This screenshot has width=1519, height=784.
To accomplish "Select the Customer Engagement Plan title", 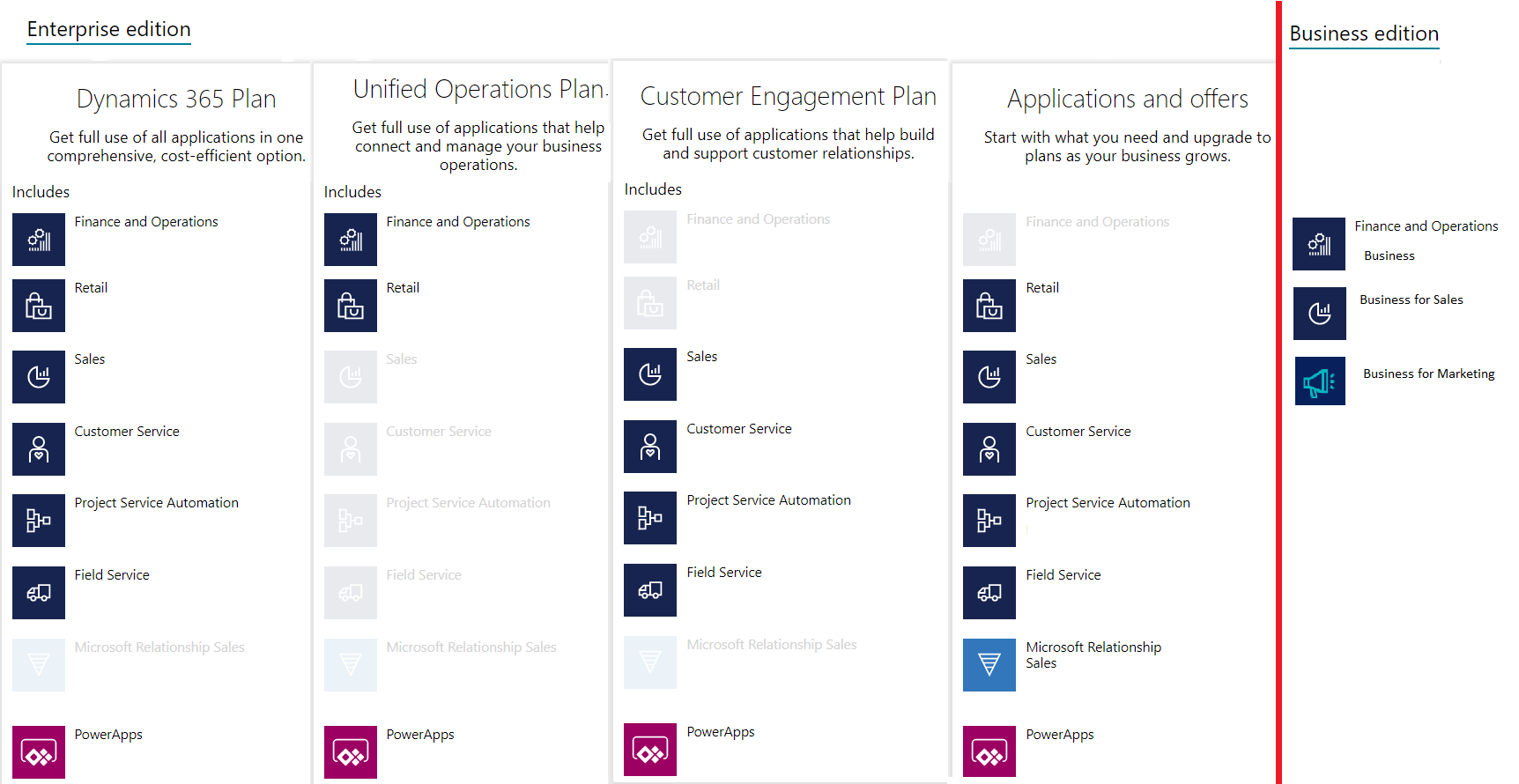I will (x=789, y=96).
